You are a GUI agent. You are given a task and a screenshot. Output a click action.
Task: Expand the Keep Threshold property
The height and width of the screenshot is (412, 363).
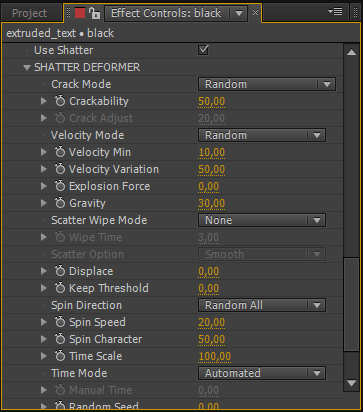pos(44,288)
